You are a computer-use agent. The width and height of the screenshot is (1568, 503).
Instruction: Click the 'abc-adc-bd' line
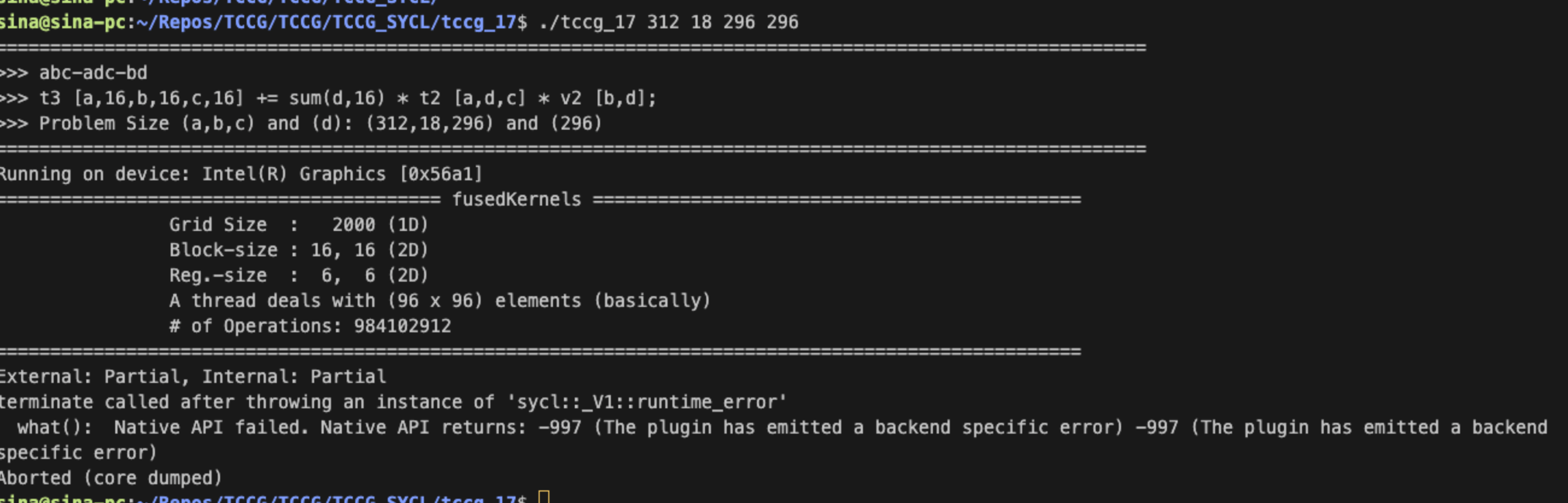tap(93, 73)
